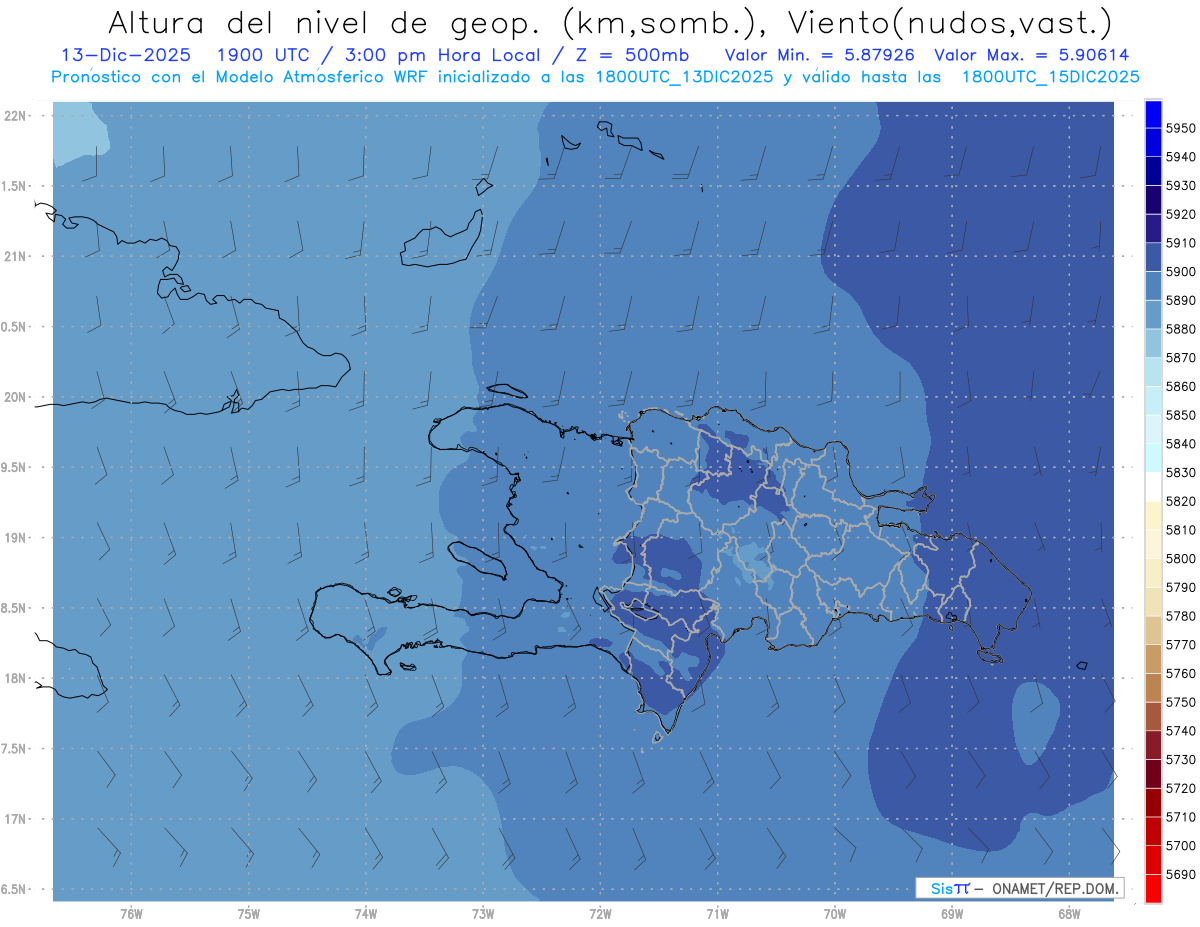
Task: Click the '5870' legend value
Action: 1181,358
